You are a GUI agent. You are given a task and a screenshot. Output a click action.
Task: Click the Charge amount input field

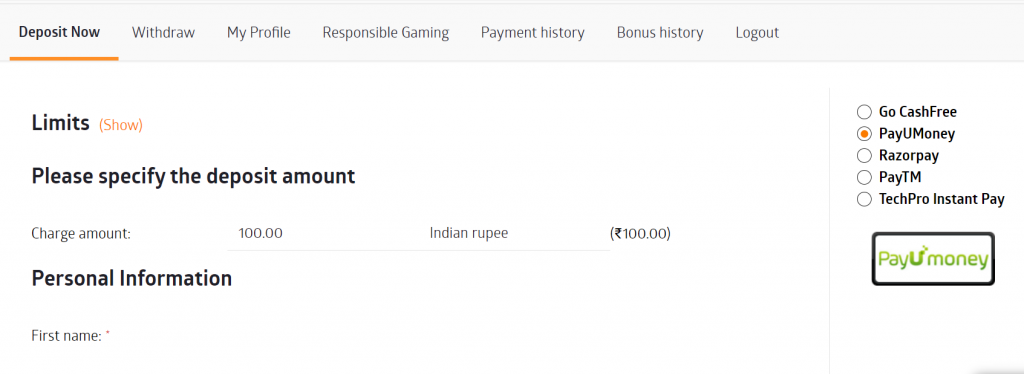click(323, 233)
